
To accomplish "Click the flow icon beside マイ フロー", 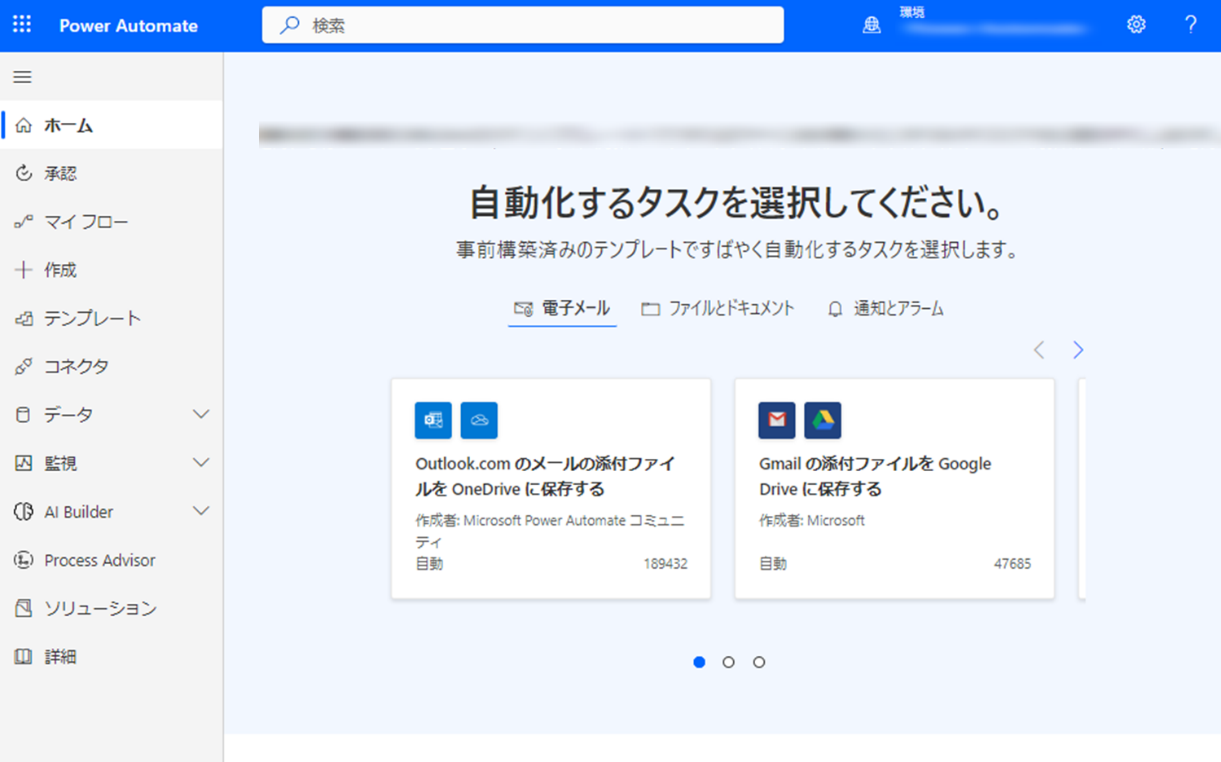I will (24, 222).
